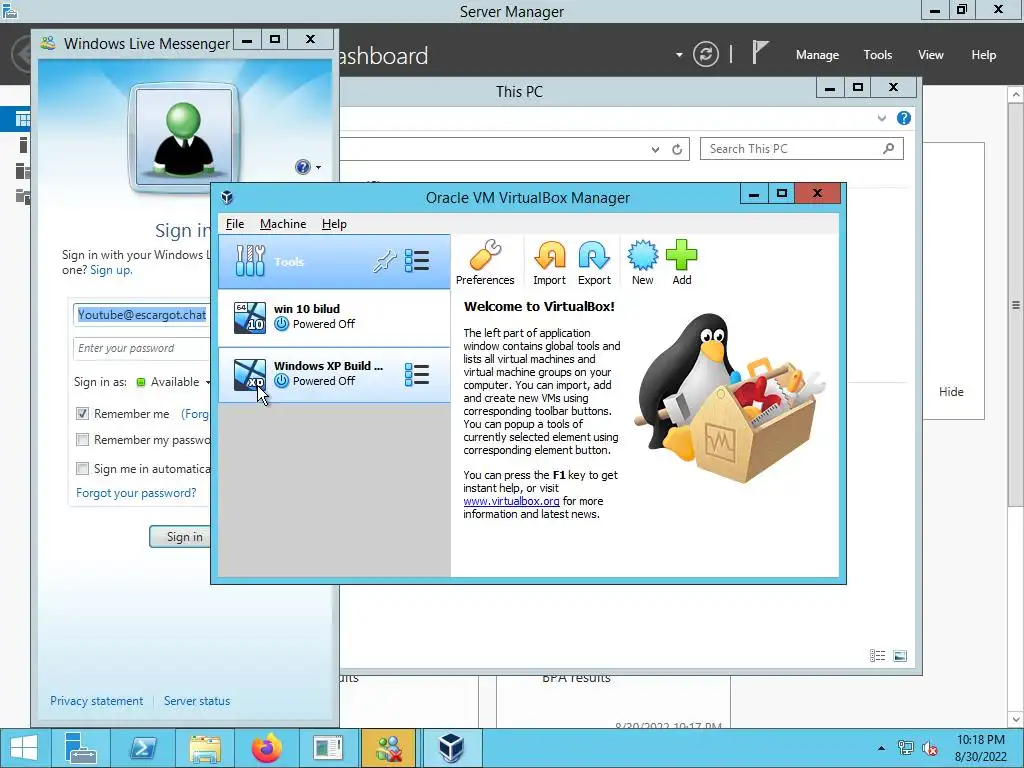Click the Forgot your password link
Viewport: 1024px width, 768px height.
136,493
